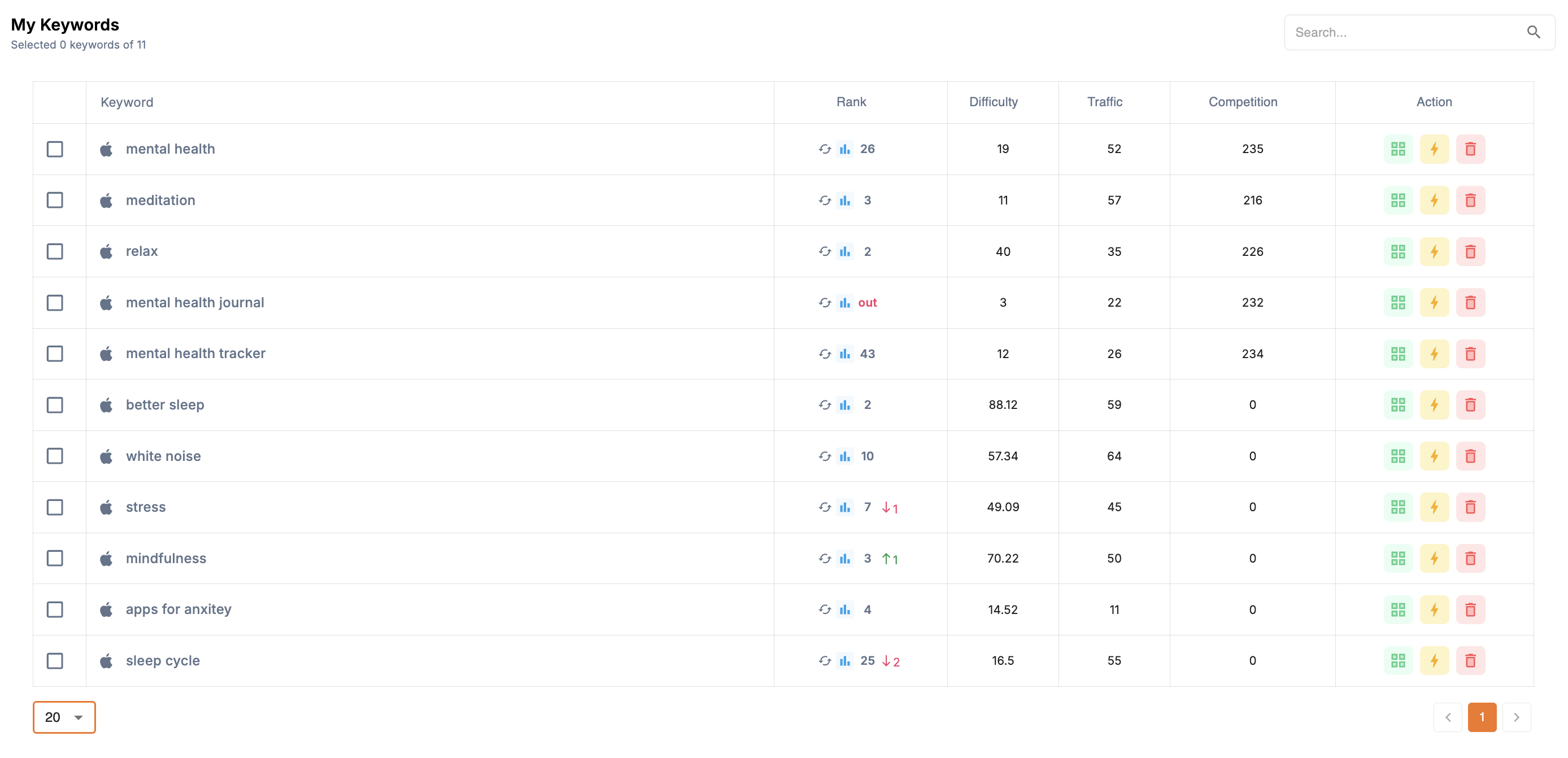The width and height of the screenshot is (1568, 758).
Task: Focus the Search input field
Action: click(x=1400, y=32)
